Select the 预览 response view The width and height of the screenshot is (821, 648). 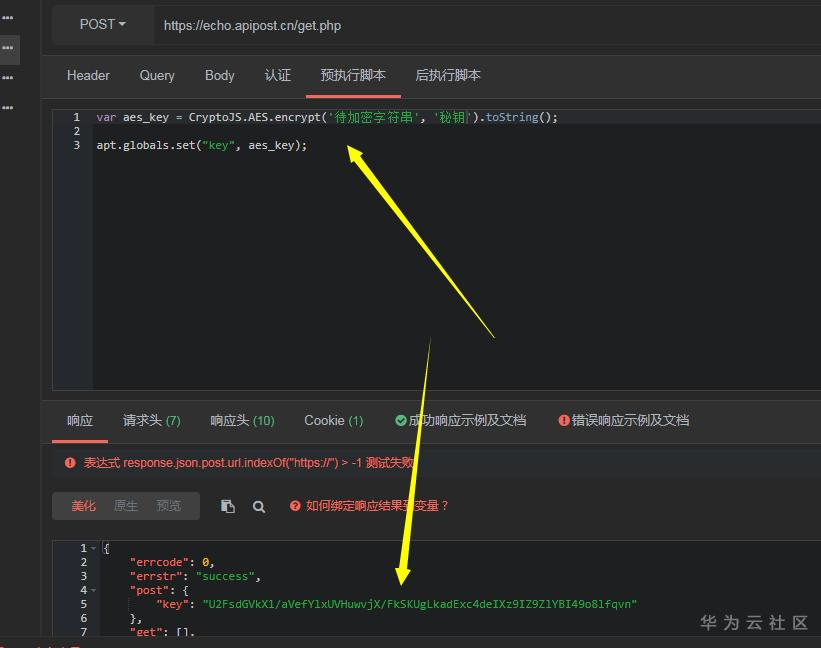pyautogui.click(x=168, y=506)
